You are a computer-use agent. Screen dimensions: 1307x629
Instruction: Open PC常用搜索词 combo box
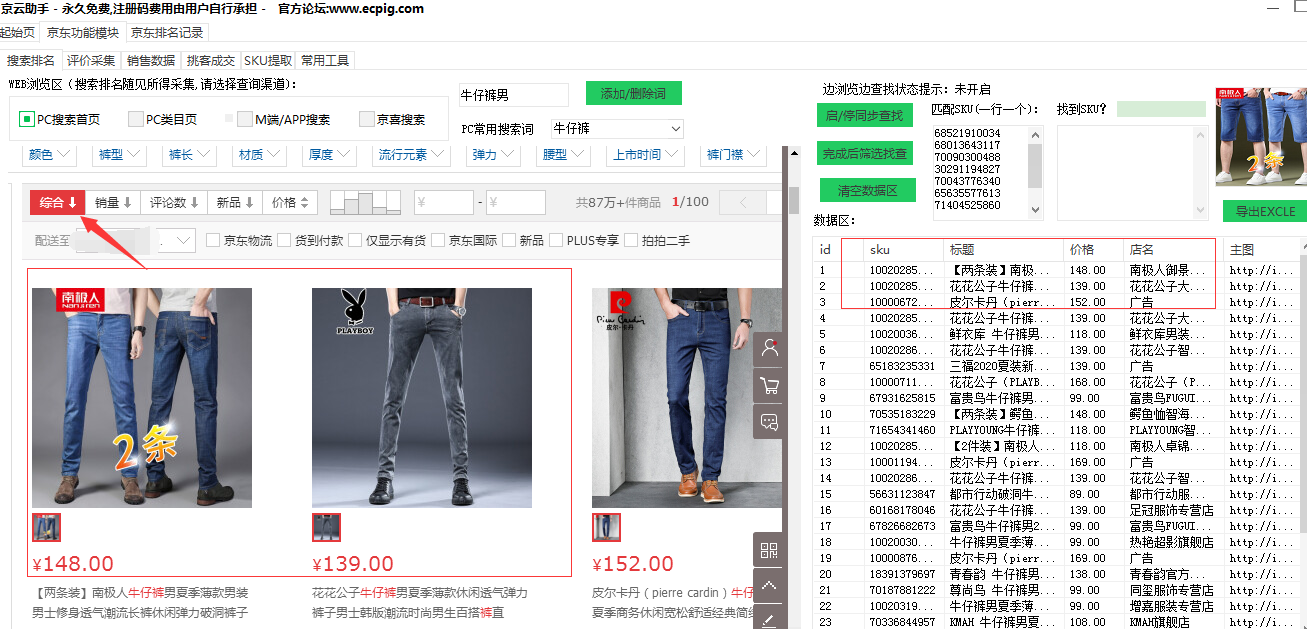[x=617, y=128]
